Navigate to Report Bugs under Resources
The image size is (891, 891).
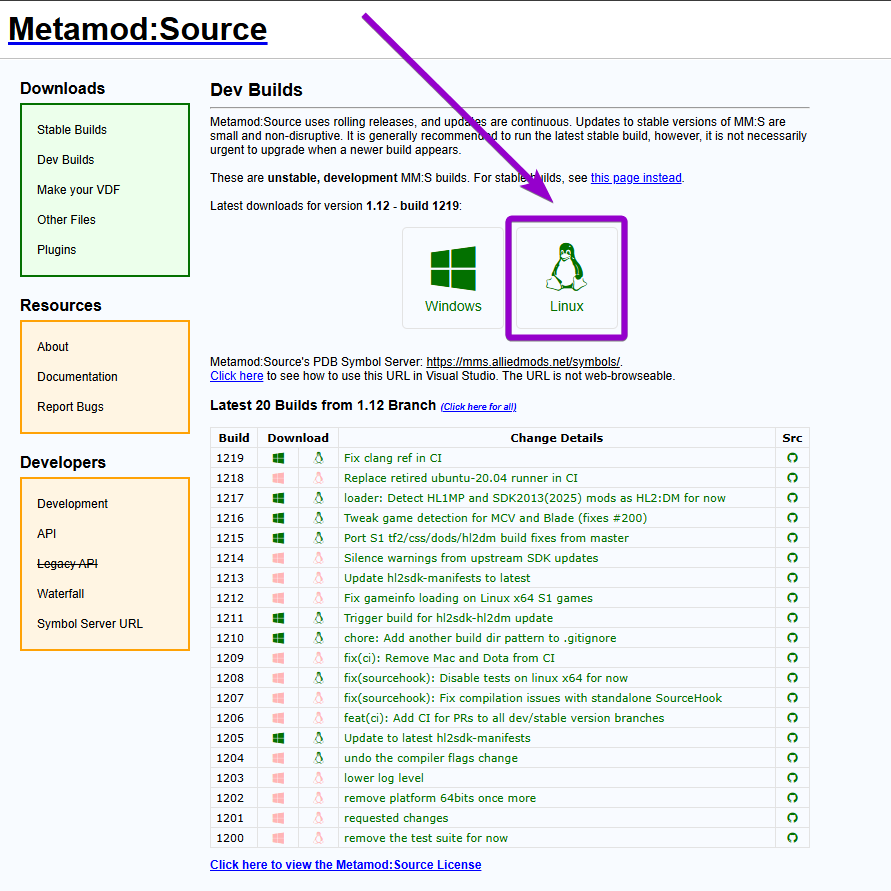click(x=70, y=407)
